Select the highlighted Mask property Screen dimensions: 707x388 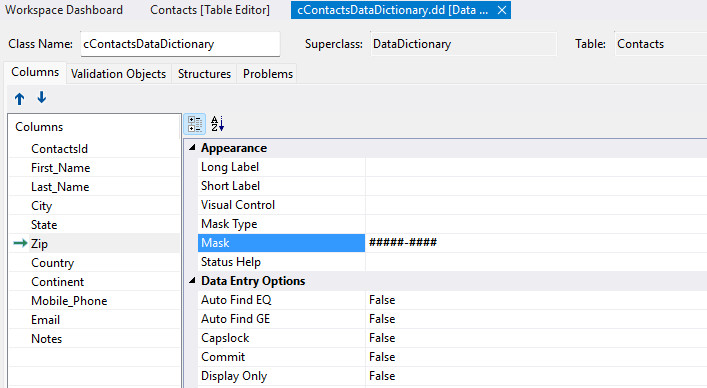pyautogui.click(x=281, y=242)
